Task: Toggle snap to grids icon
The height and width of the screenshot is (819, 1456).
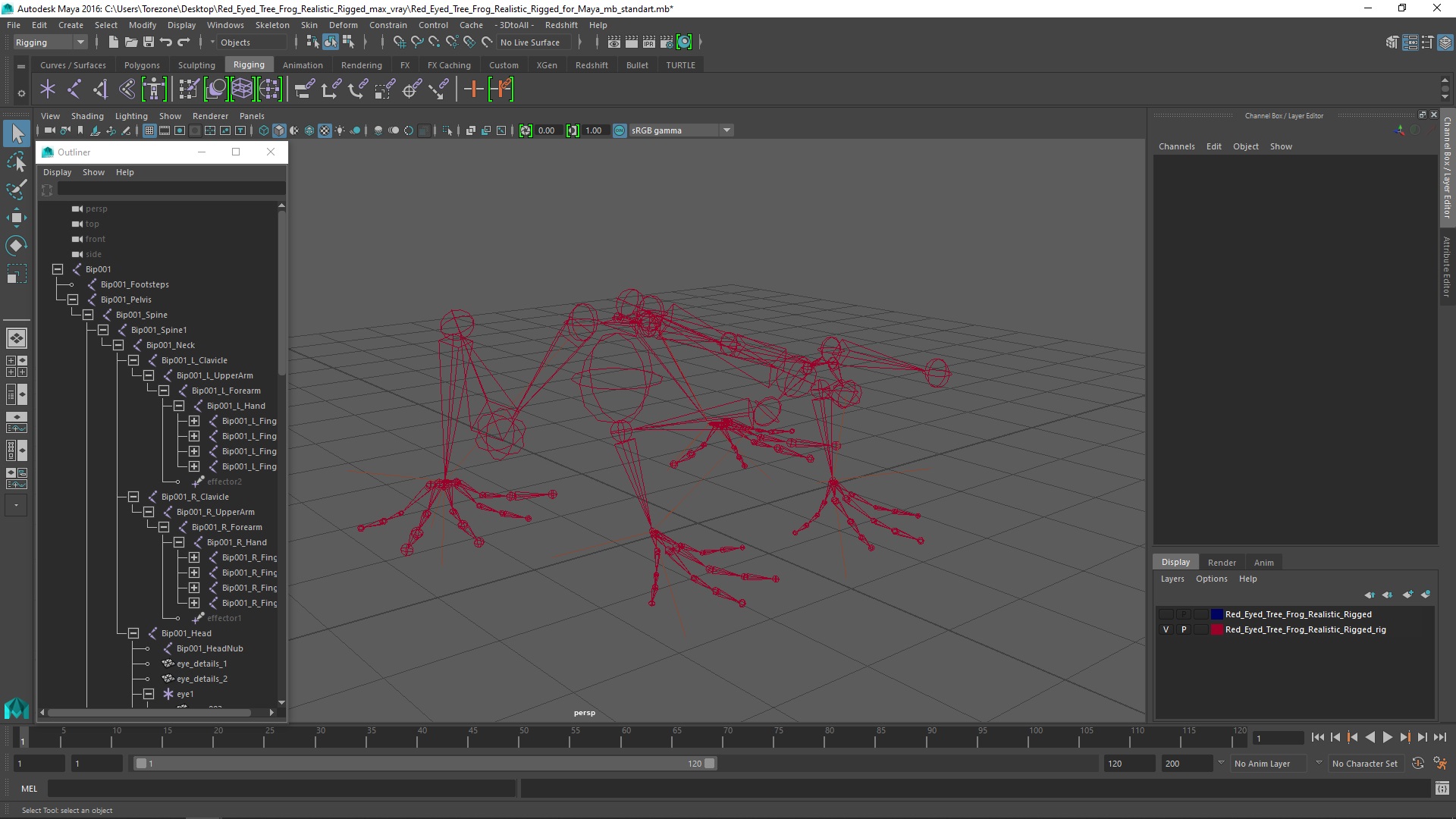Action: tap(399, 42)
